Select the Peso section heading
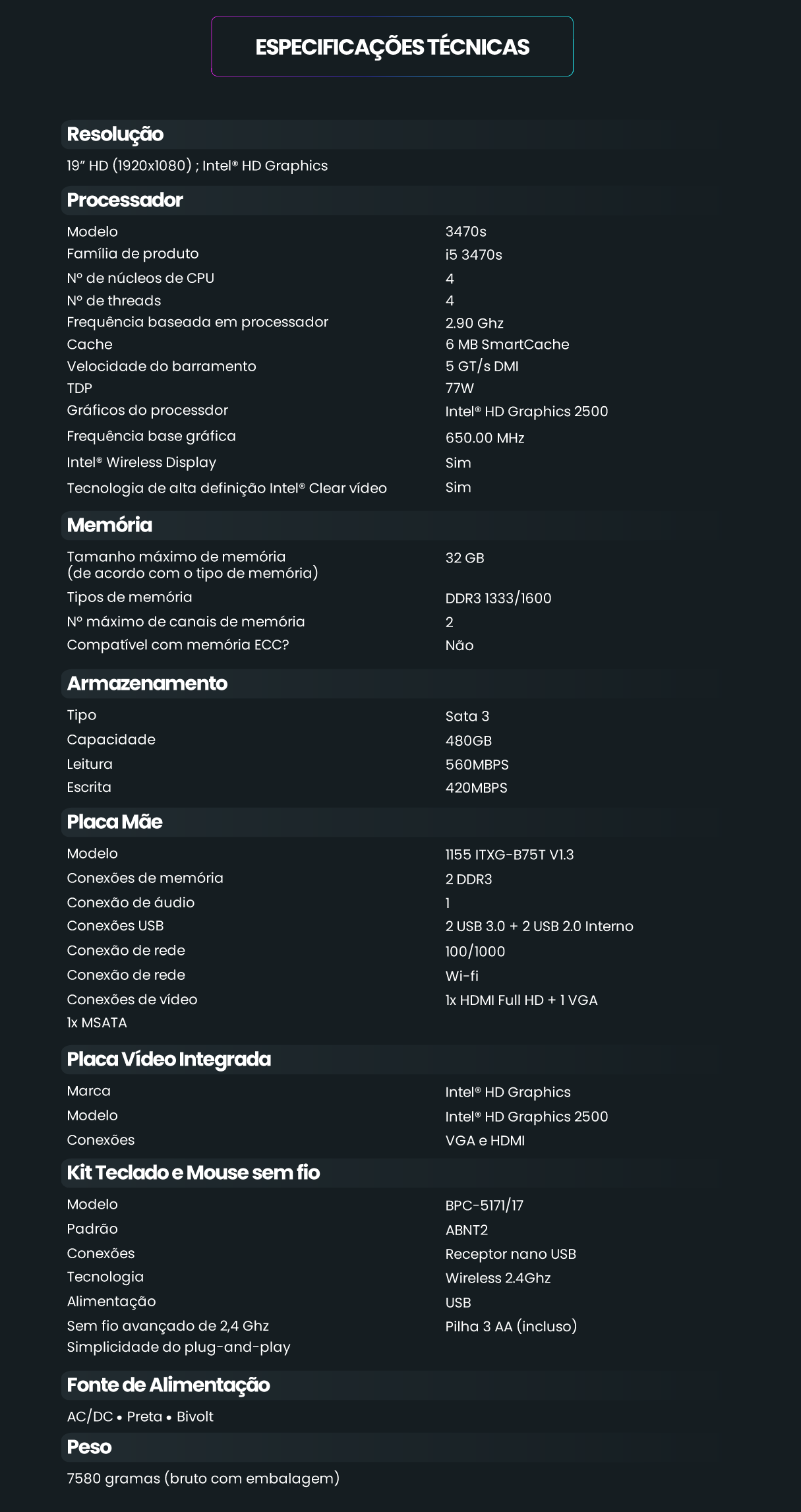The width and height of the screenshot is (801, 1512). [89, 1447]
